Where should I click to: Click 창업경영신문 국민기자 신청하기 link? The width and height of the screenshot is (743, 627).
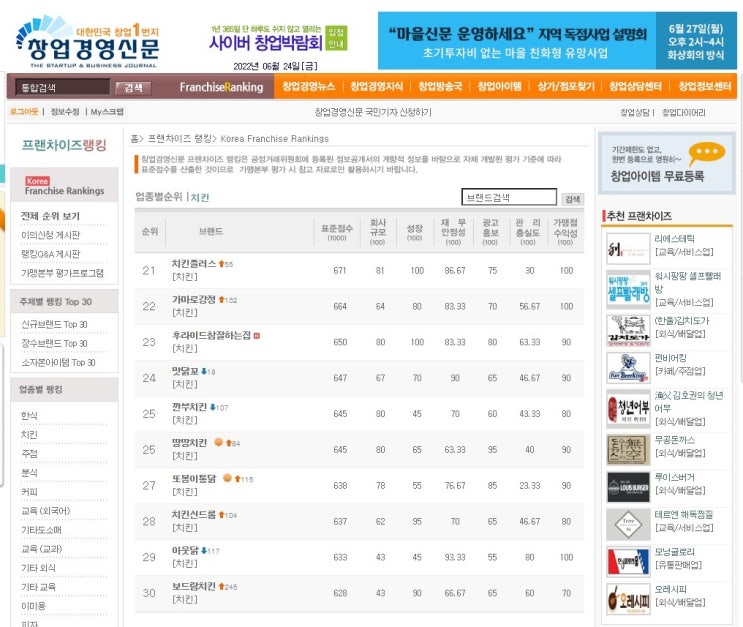(373, 112)
